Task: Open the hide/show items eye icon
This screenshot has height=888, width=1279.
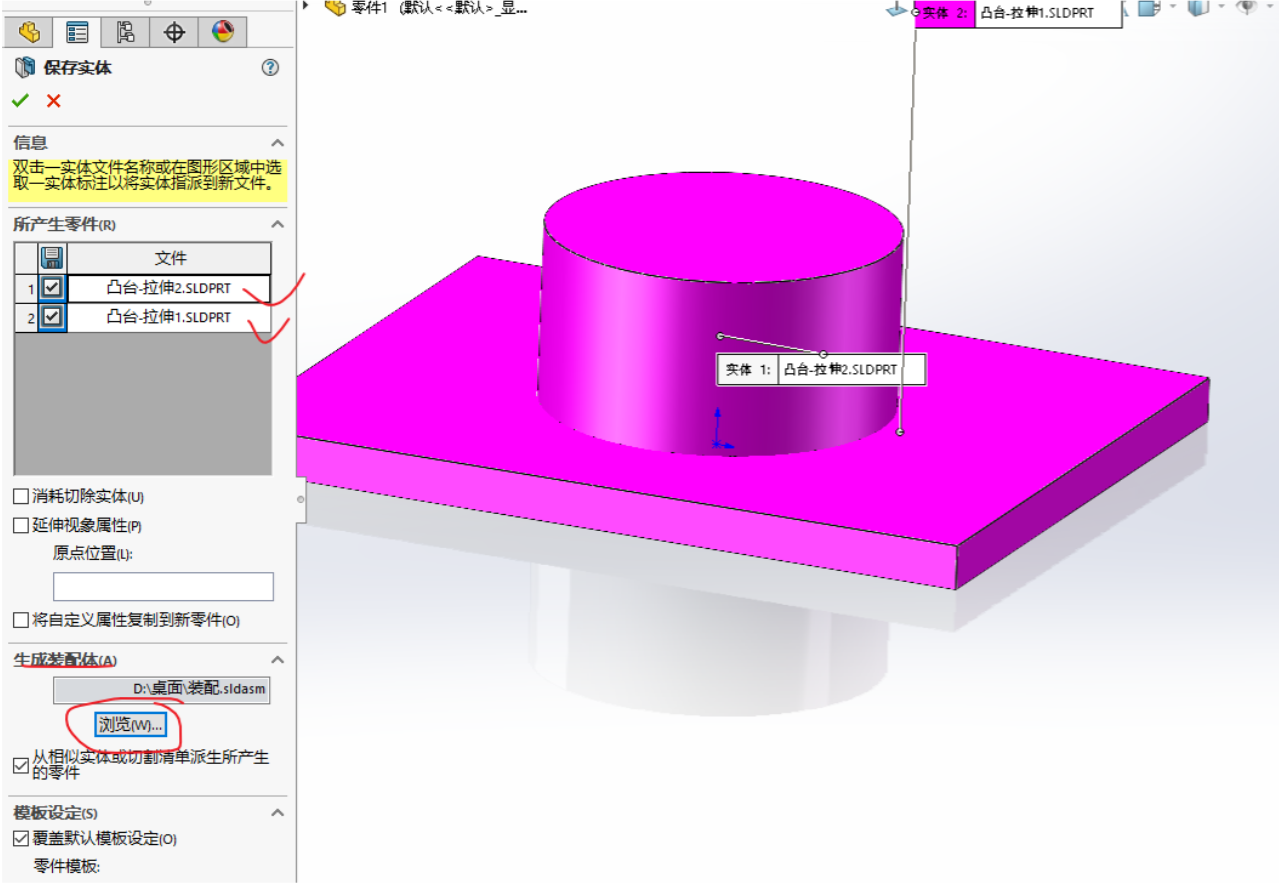Action: click(1246, 8)
